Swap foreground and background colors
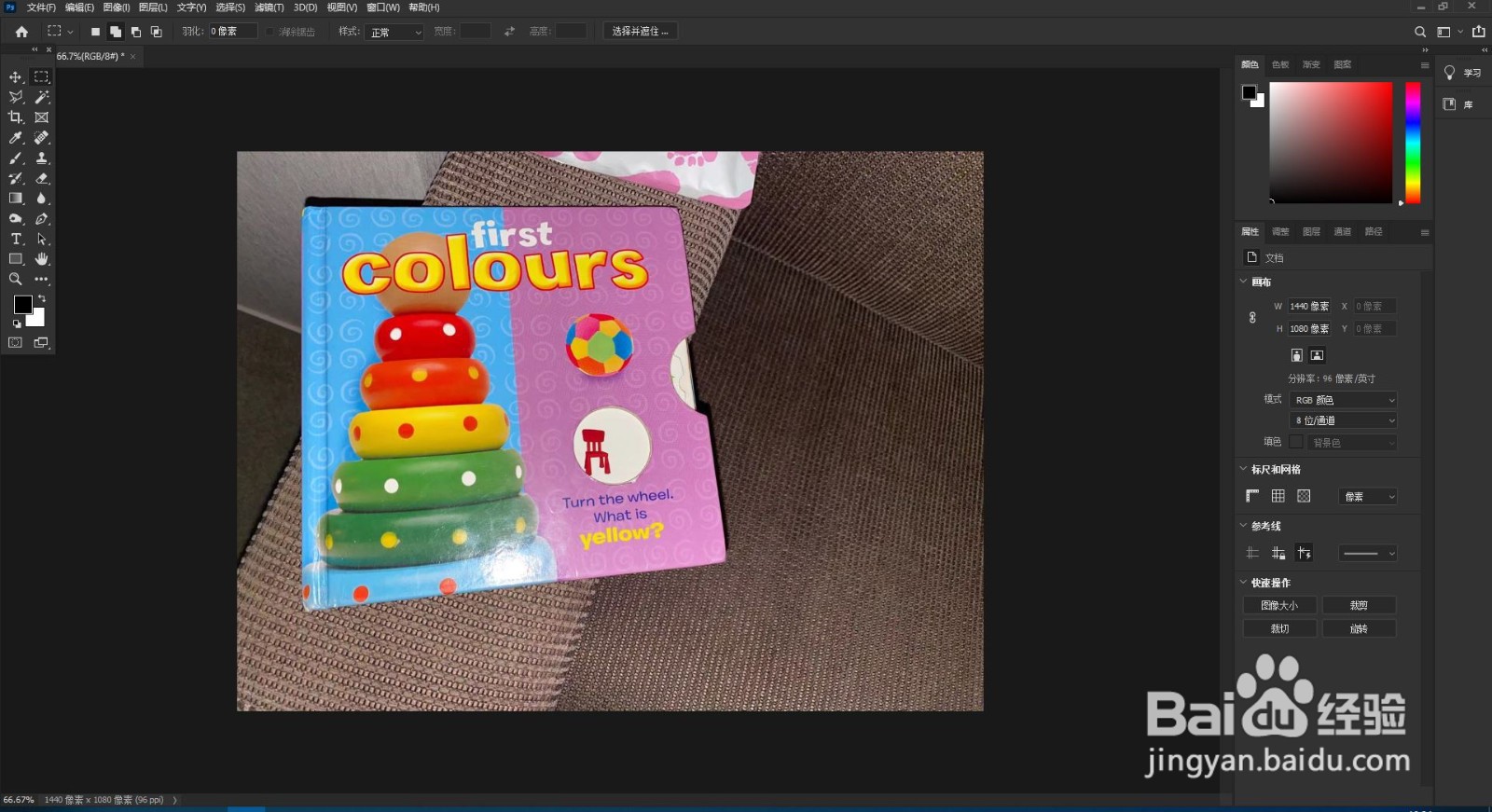Screen dimensions: 1492x812 point(42,298)
